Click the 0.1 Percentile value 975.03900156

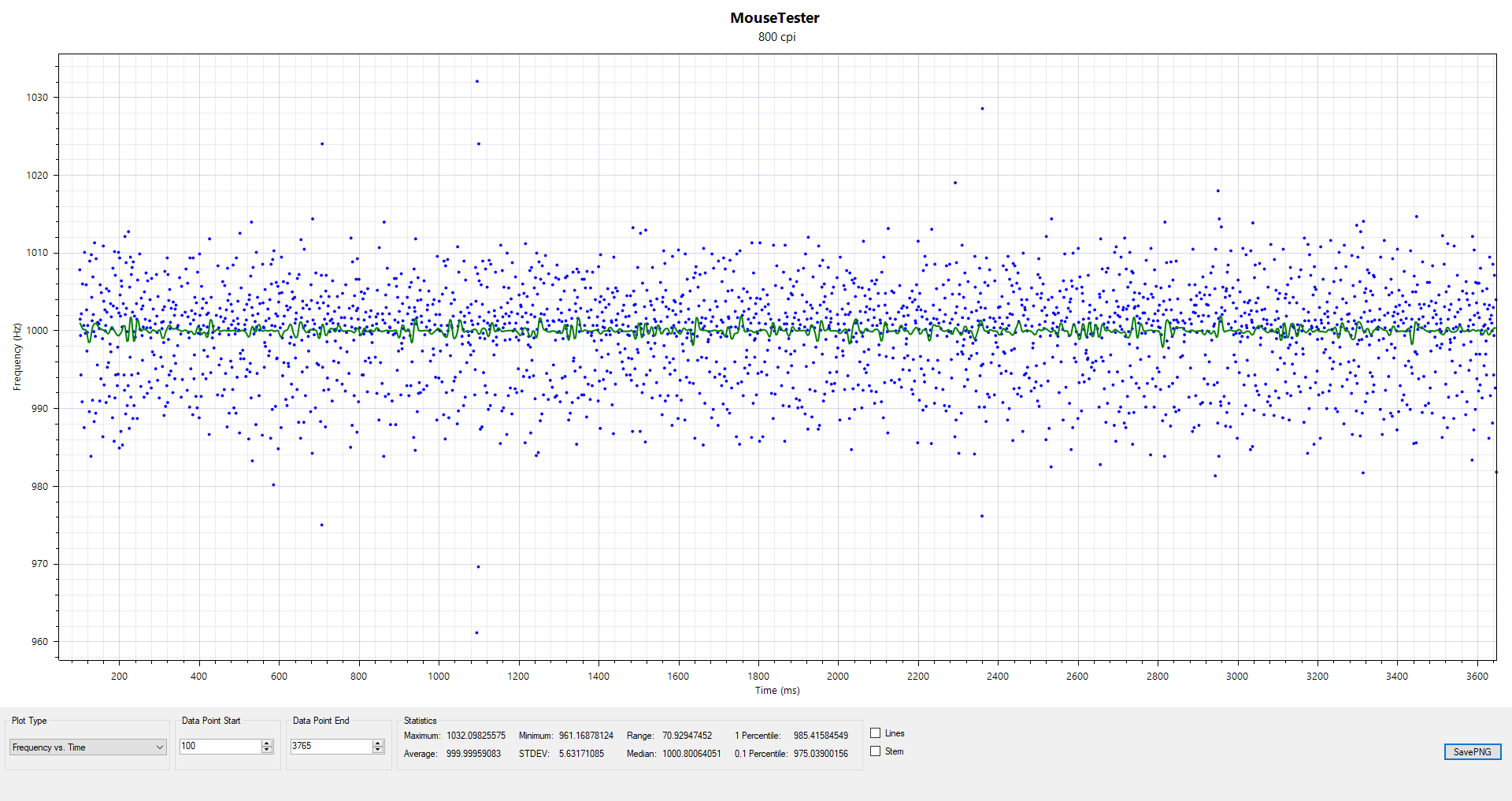click(821, 754)
